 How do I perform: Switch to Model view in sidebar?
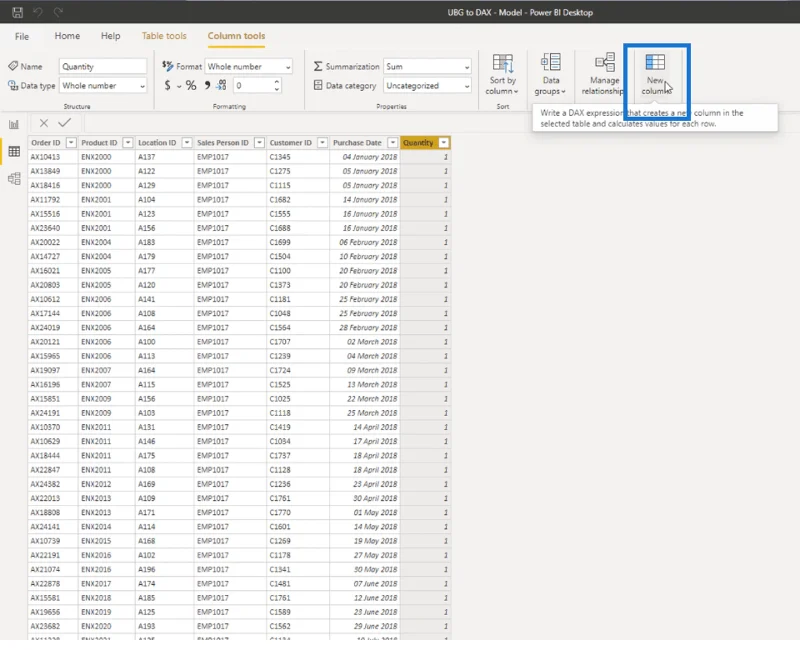[x=14, y=179]
